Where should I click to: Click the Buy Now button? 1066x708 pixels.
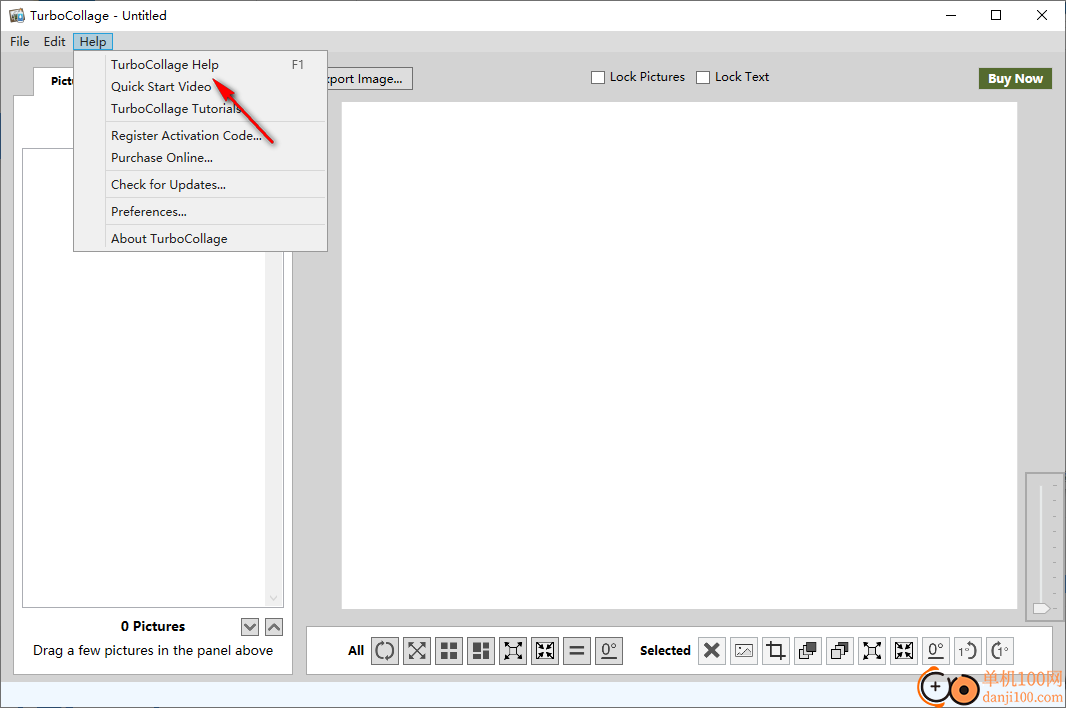tap(1015, 78)
